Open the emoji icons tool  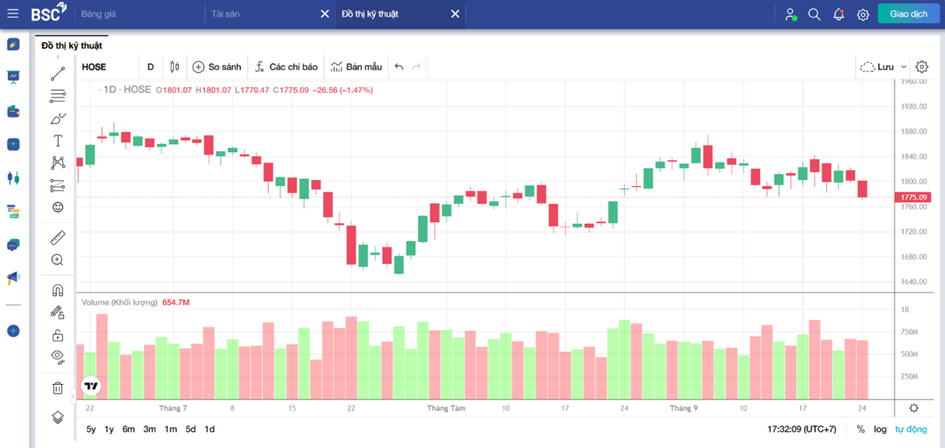coord(58,207)
